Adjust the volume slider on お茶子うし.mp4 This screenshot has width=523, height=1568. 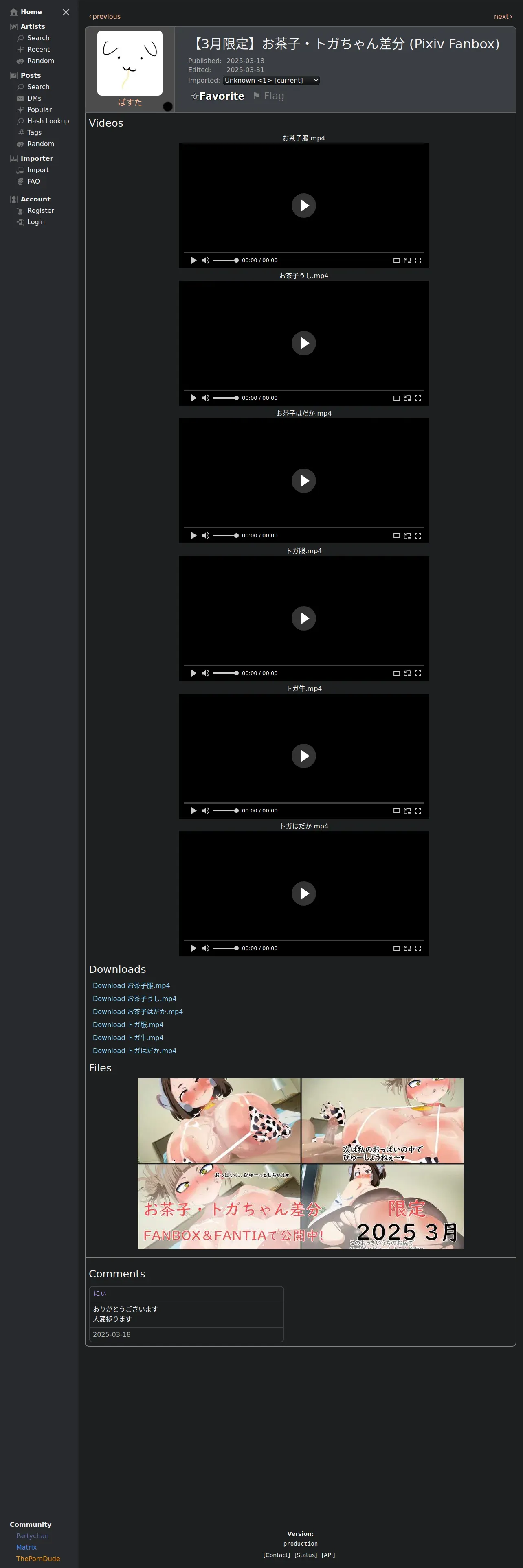[x=226, y=398]
